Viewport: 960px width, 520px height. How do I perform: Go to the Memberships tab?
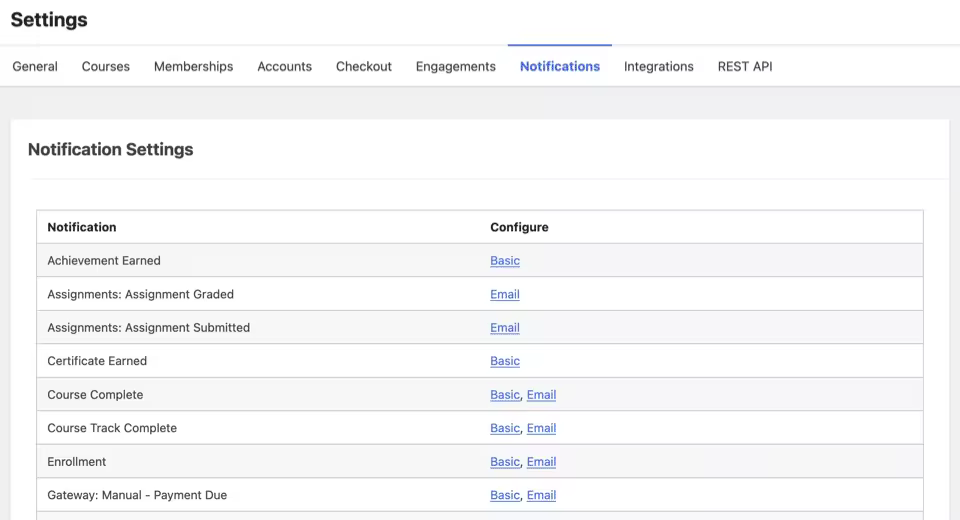(193, 66)
